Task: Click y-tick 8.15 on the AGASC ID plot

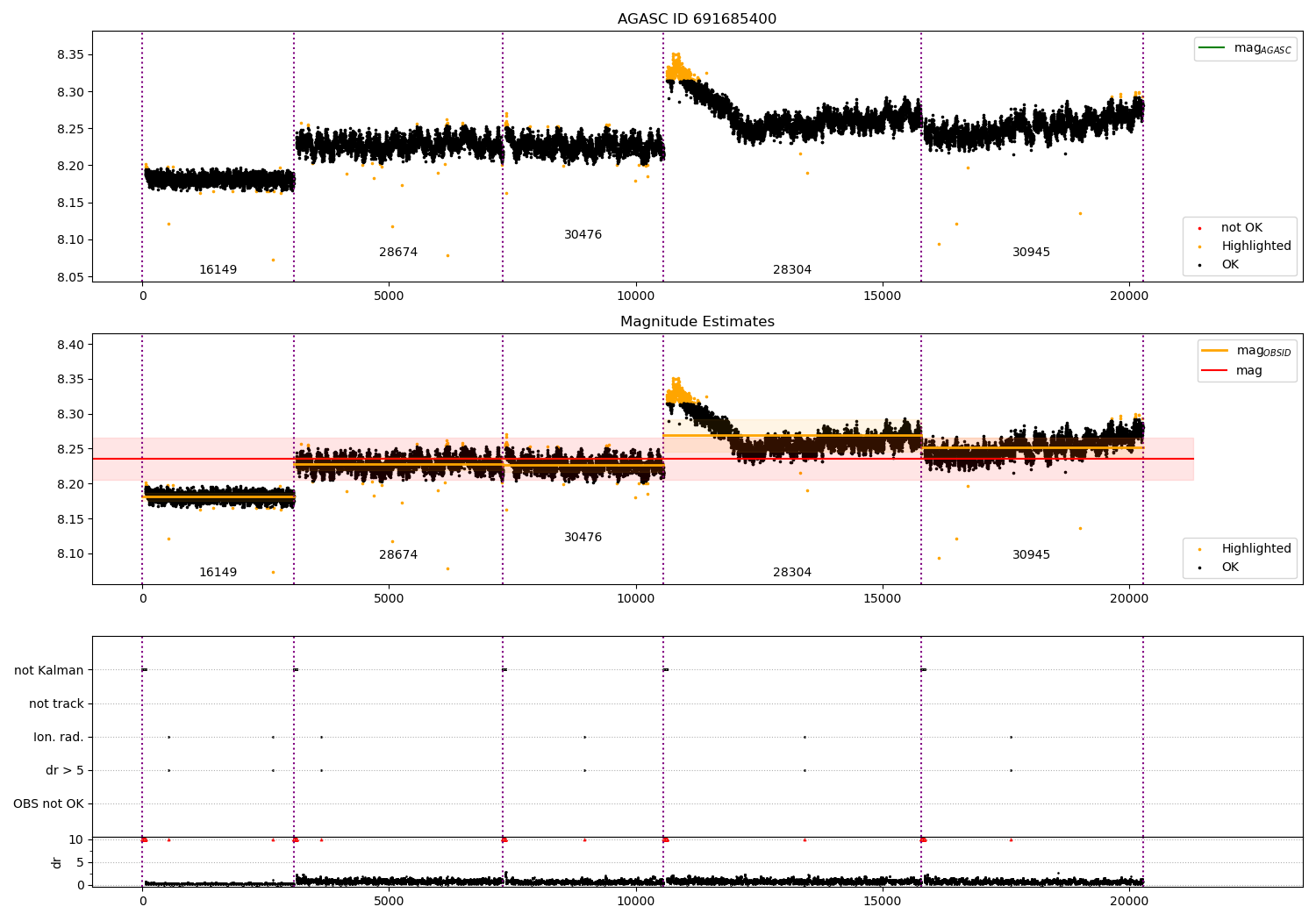Action: click(68, 203)
